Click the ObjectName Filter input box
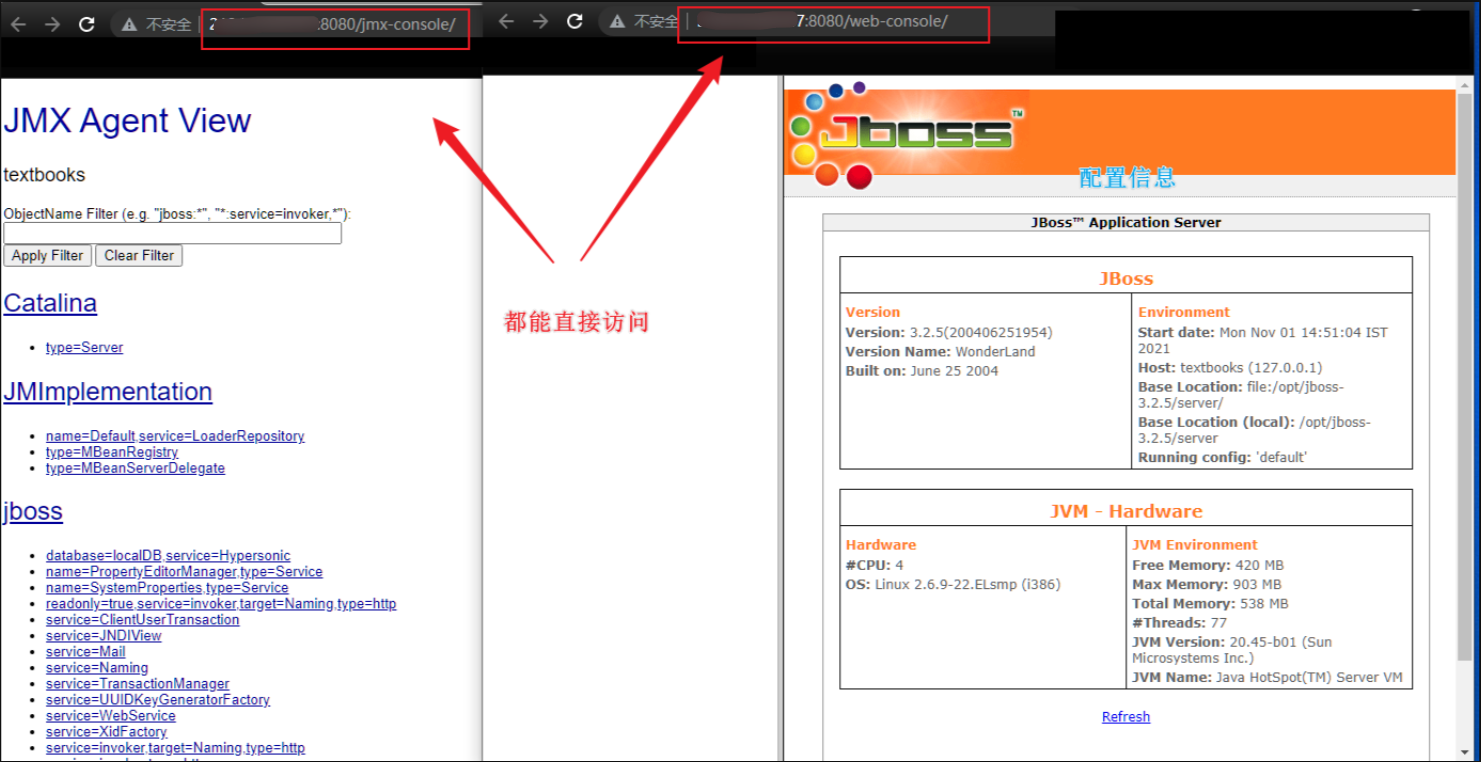Image resolution: width=1481 pixels, height=762 pixels. pos(172,233)
